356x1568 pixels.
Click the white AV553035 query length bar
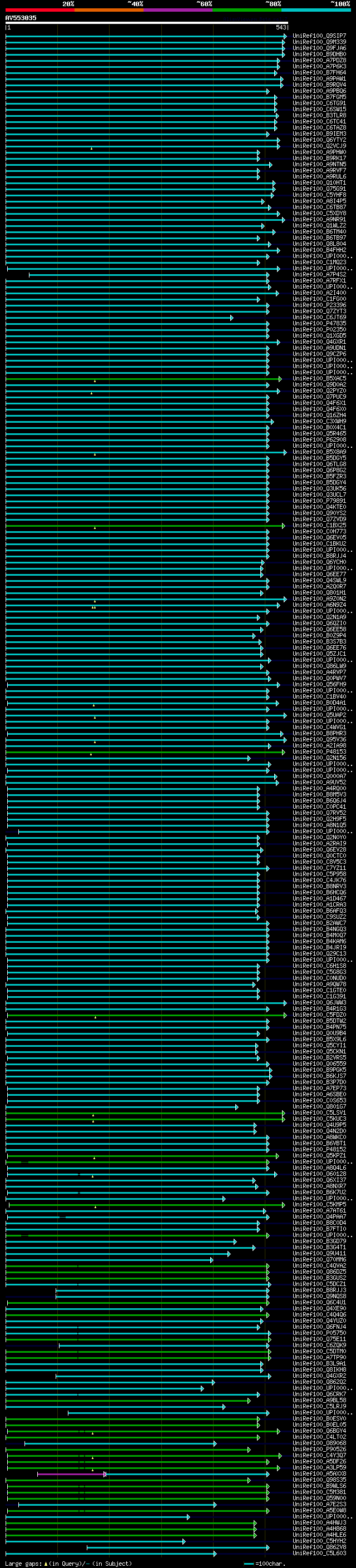[x=147, y=22]
